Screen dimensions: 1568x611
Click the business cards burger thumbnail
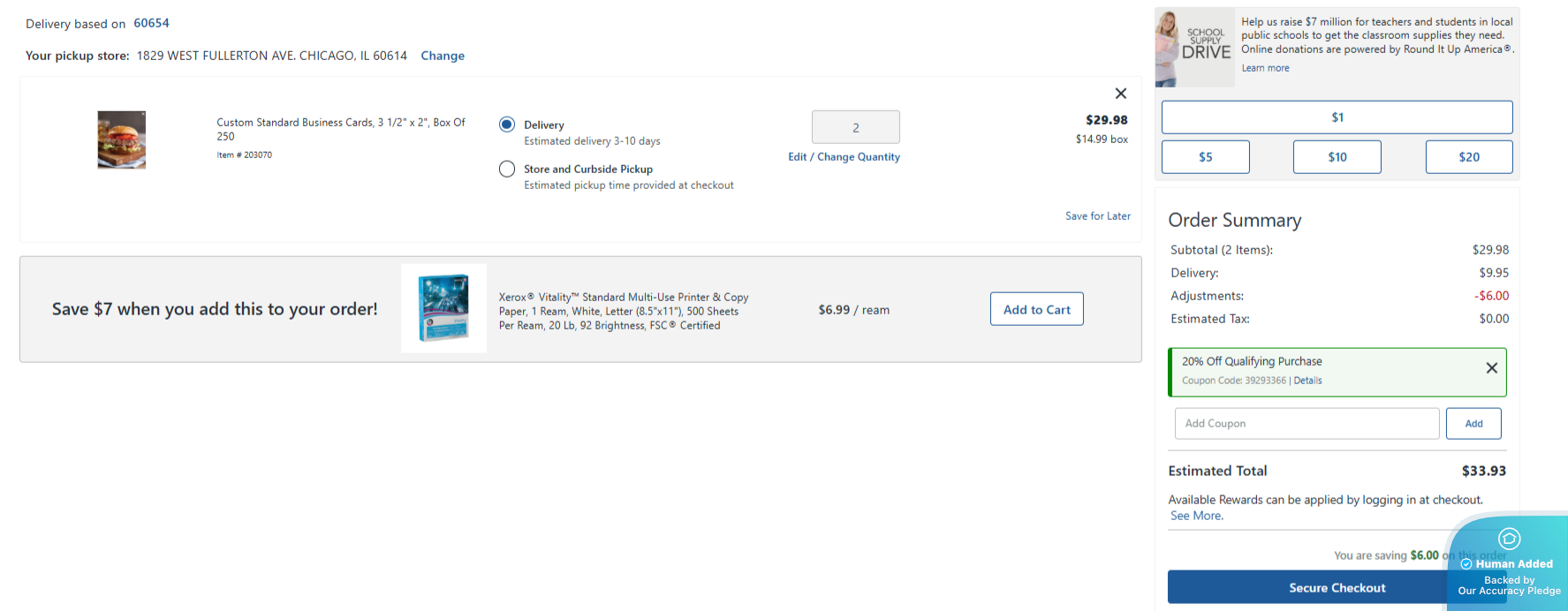tap(122, 140)
